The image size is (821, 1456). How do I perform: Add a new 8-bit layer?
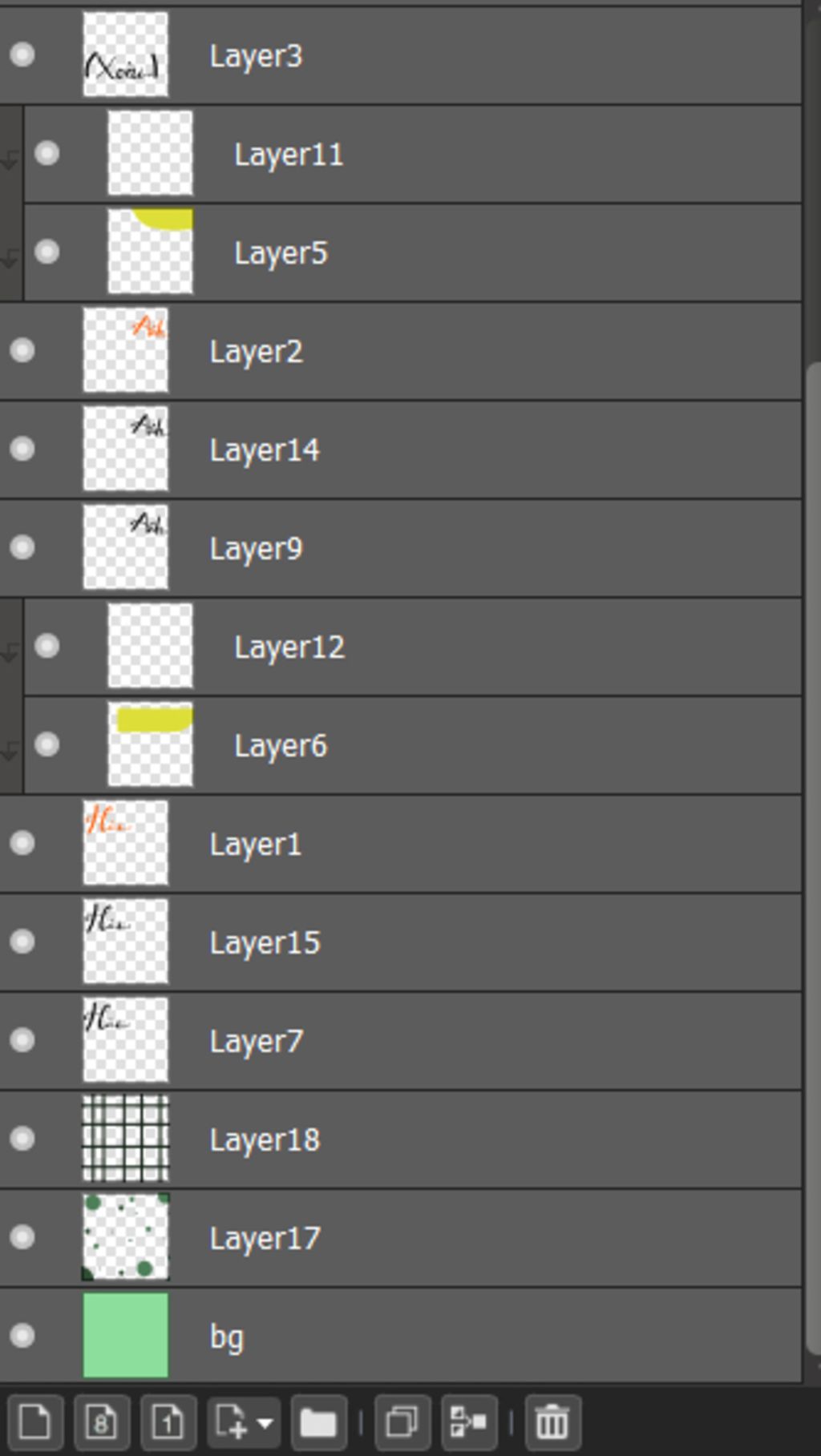coord(101,1422)
